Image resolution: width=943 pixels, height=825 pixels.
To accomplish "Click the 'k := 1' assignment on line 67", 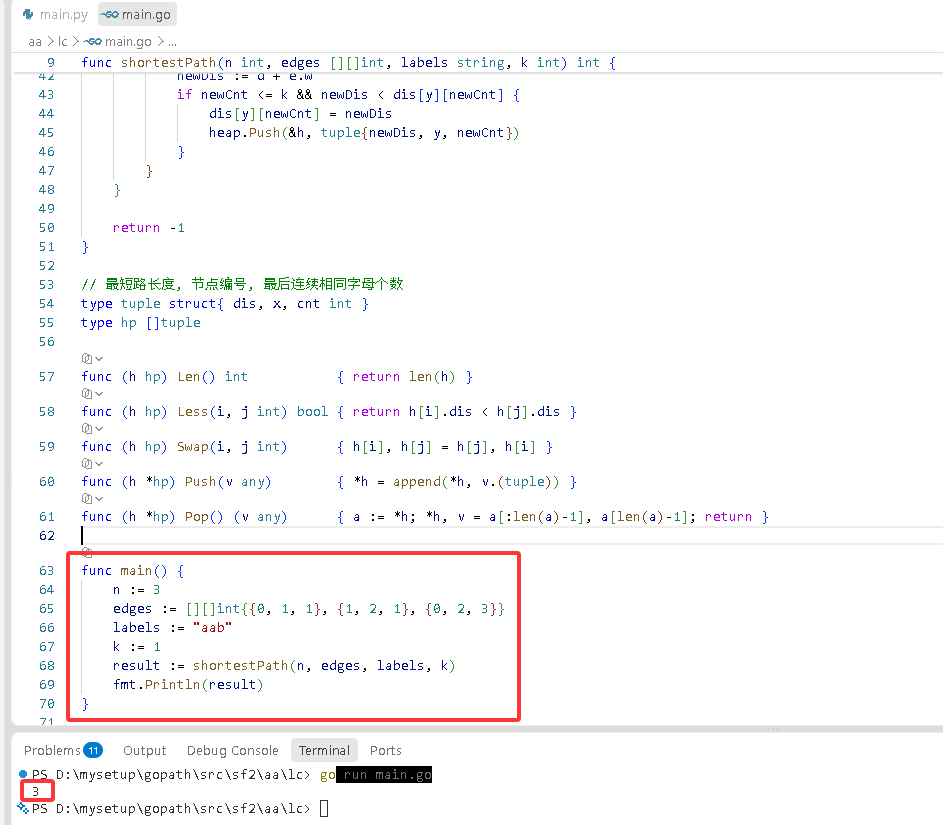I will click(137, 647).
